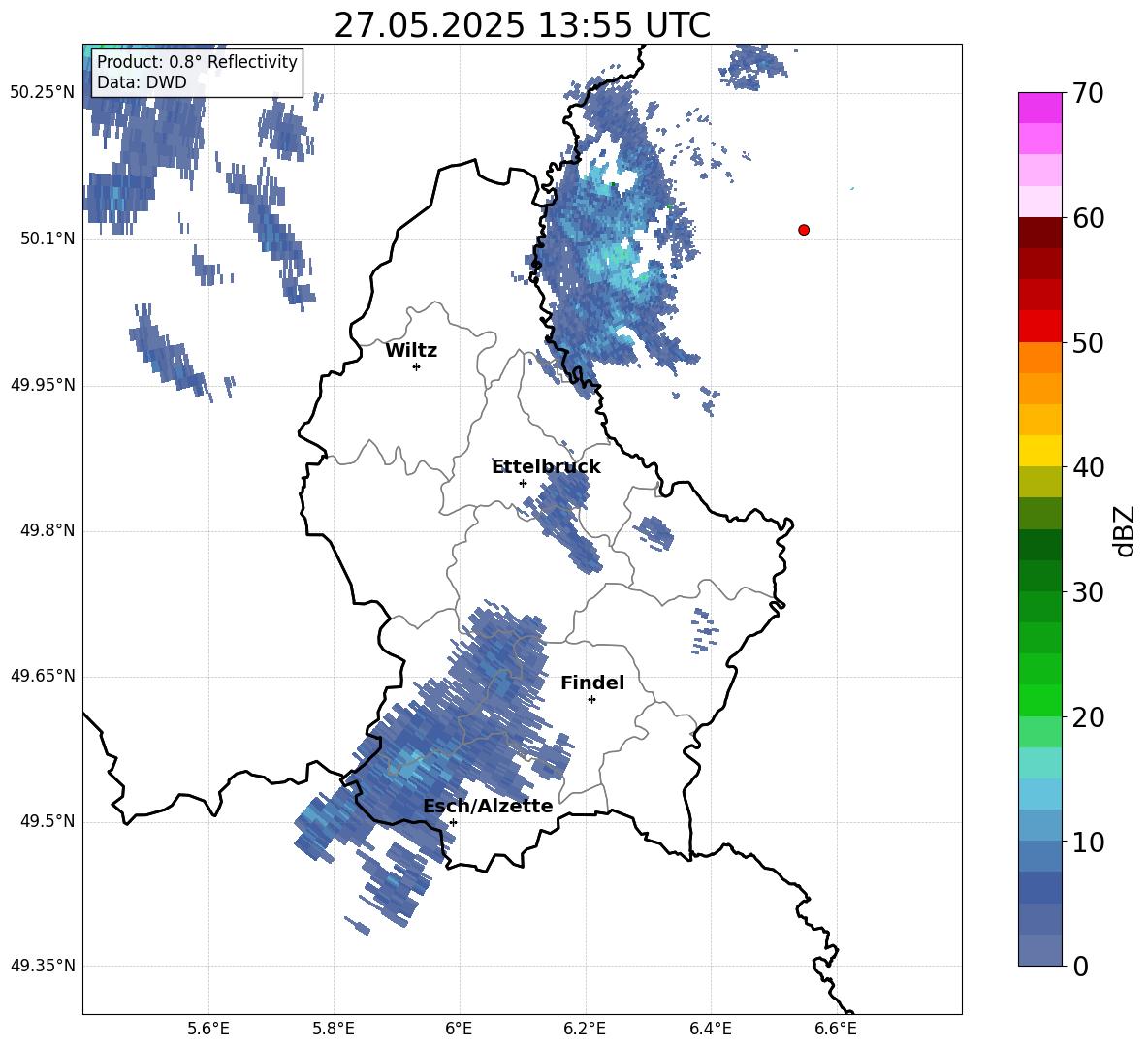
Task: Click the title 27.05.2025 13:55 UTC
Action: click(x=522, y=25)
